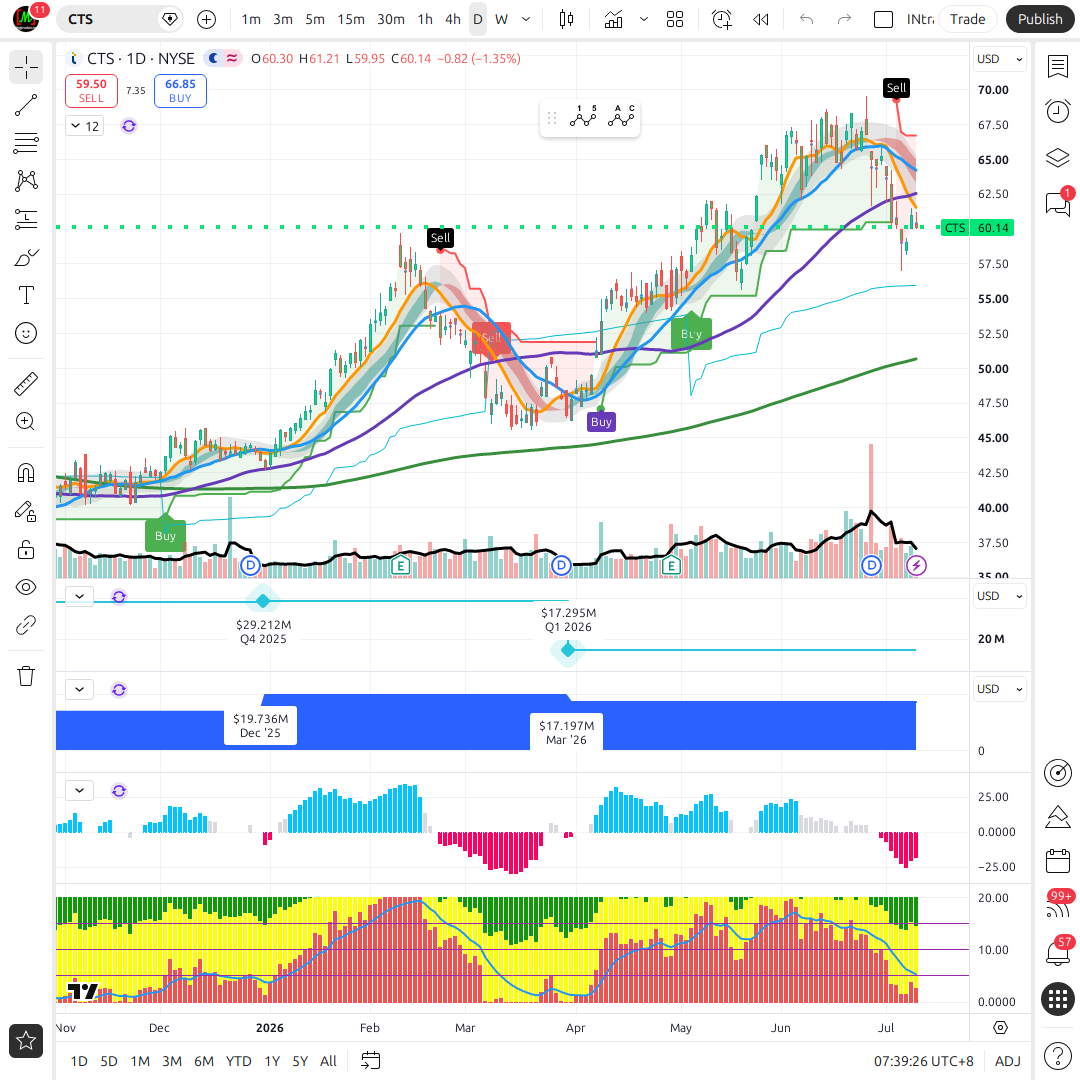Toggle fullscreen layout rectangle icon
This screenshot has height=1080, width=1080.
point(883,19)
